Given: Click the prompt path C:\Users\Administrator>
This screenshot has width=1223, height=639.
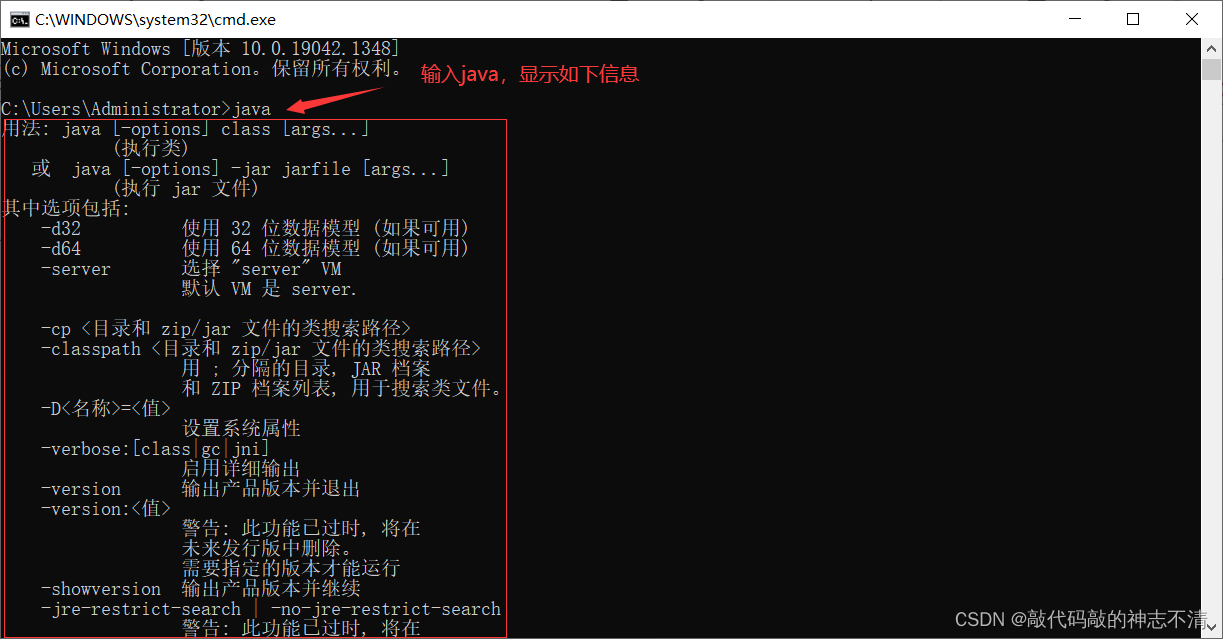Looking at the screenshot, I should point(115,109).
